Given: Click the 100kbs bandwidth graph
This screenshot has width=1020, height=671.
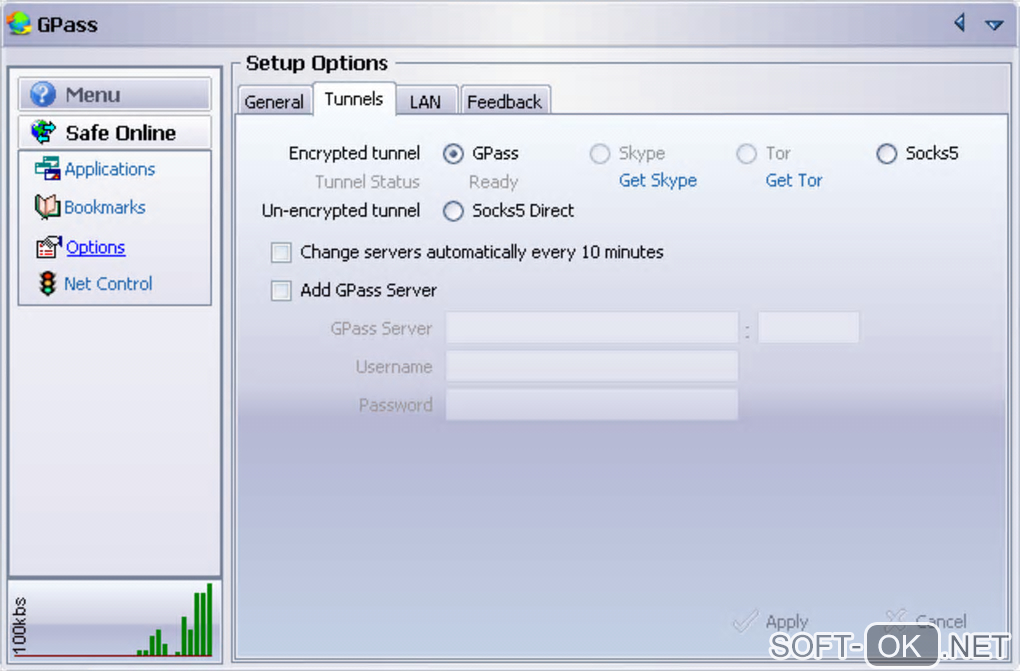Looking at the screenshot, I should (115, 619).
